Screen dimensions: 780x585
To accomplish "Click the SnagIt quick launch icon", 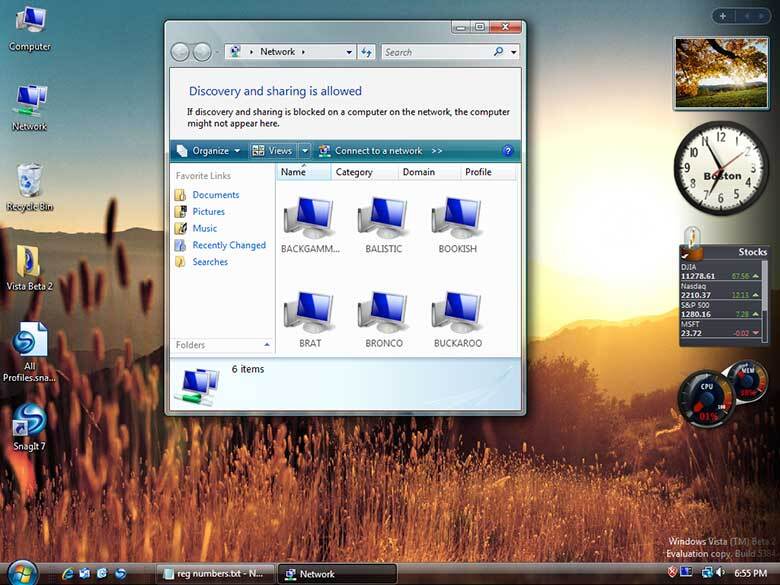I will point(120,574).
